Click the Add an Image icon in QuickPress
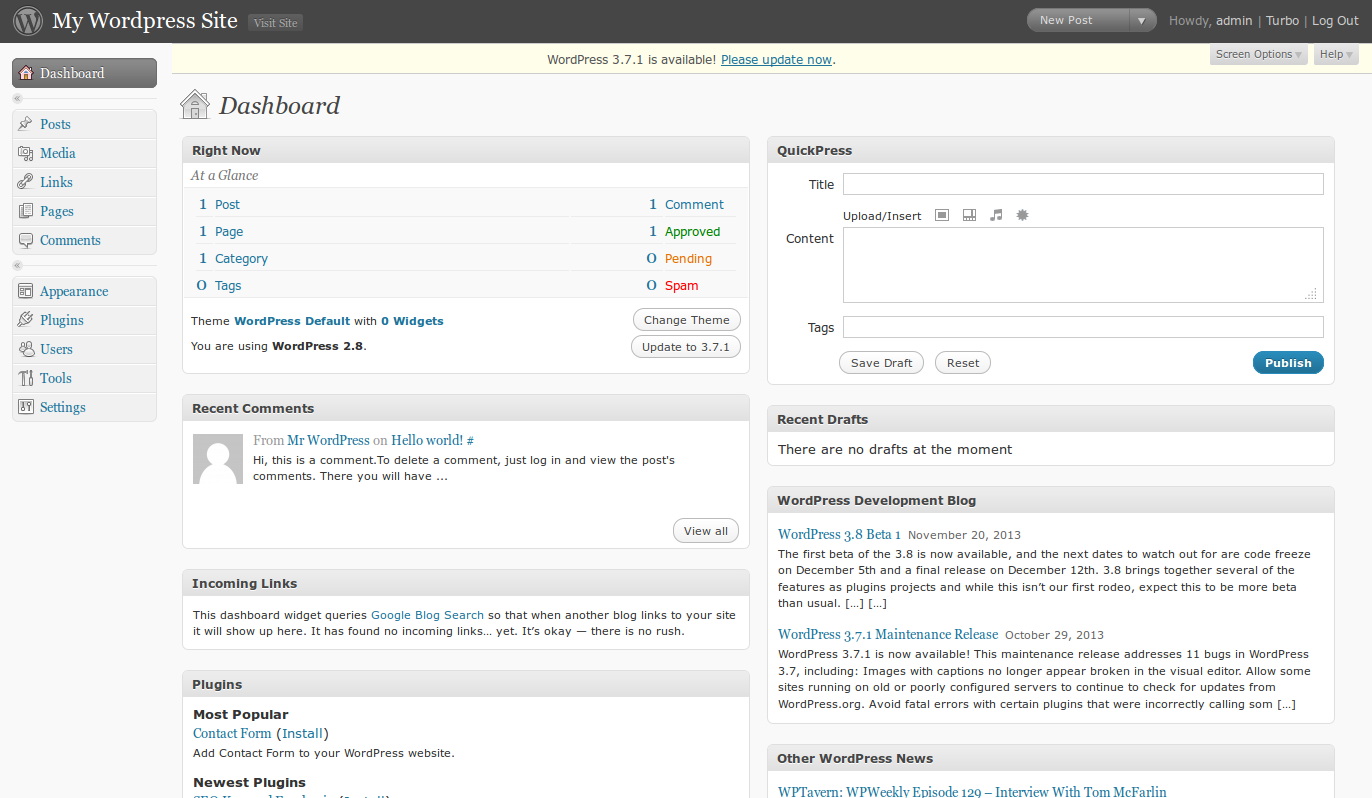Viewport: 1372px width, 798px height. click(942, 215)
